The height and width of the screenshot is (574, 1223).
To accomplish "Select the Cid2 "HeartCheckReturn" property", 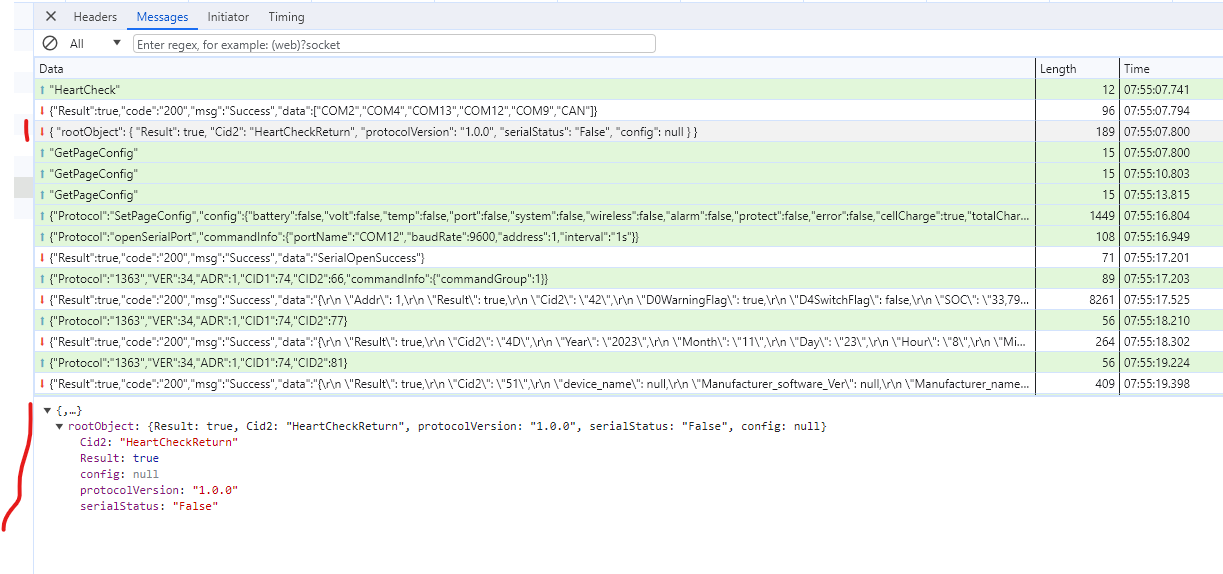I will click(x=159, y=442).
